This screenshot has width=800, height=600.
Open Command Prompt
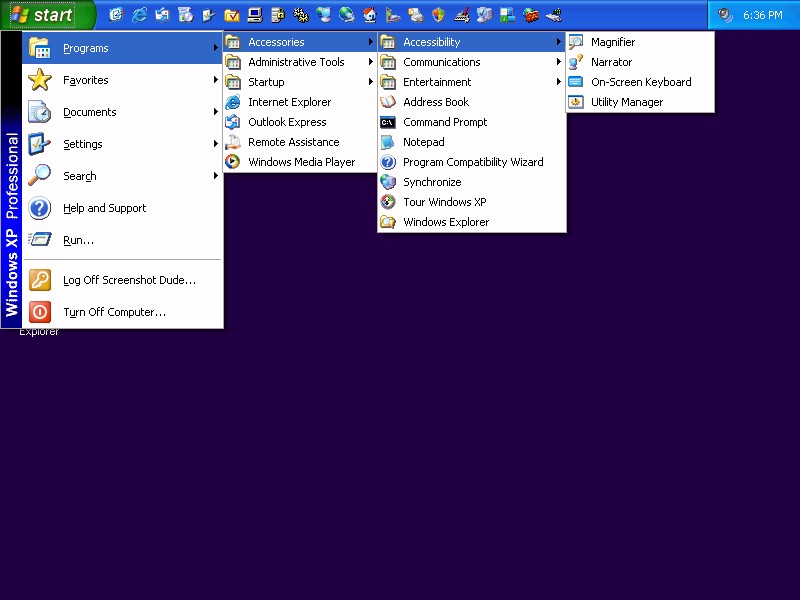point(444,122)
